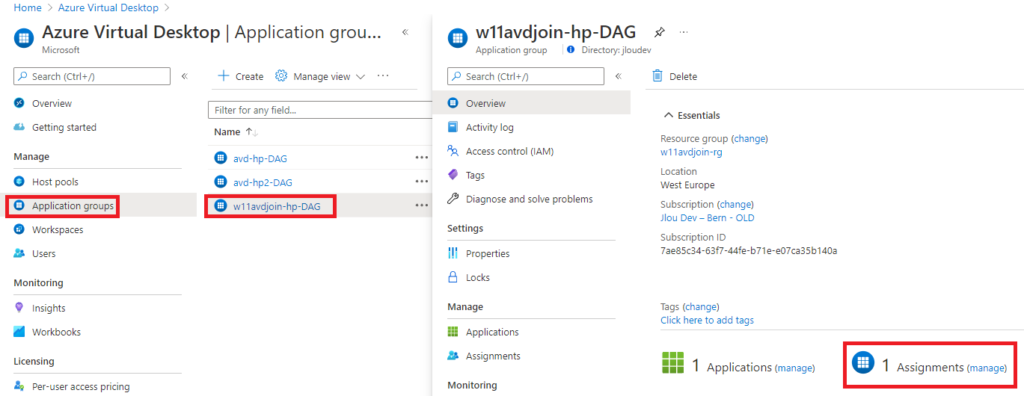1024x396 pixels.
Task: Collapse the application group resource menu
Action: click(618, 76)
